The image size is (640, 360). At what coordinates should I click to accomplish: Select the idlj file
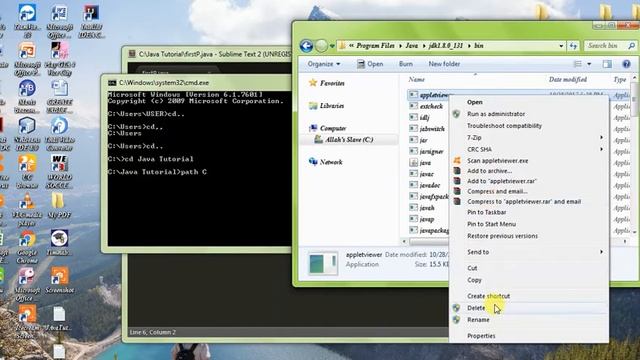click(x=420, y=118)
